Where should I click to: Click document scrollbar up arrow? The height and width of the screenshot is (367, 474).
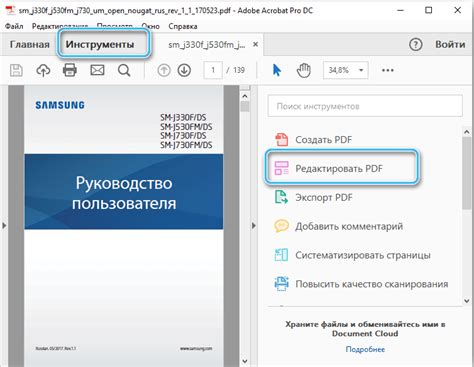point(245,96)
